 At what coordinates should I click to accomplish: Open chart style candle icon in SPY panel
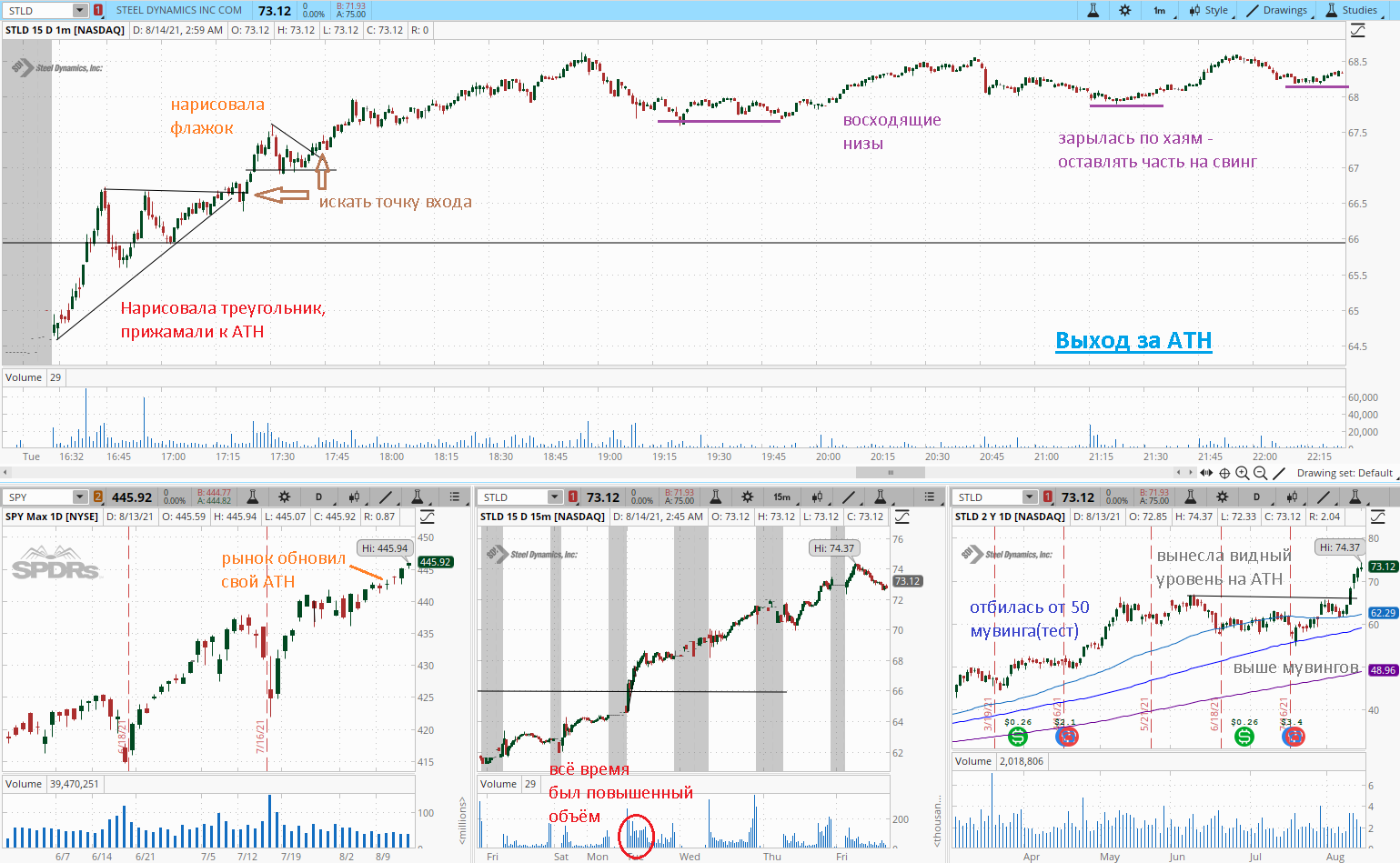pos(353,497)
